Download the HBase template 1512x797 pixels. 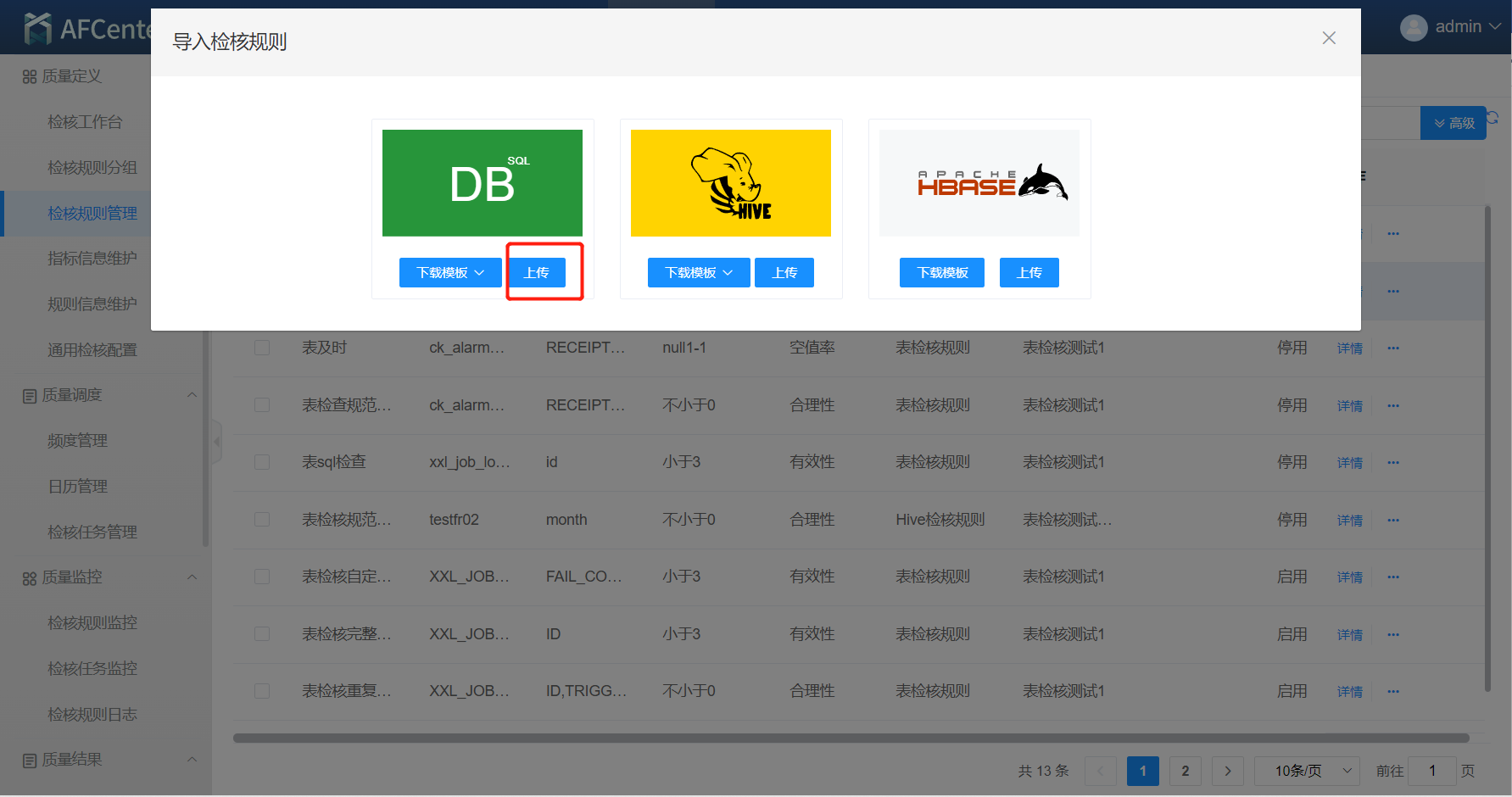941,273
